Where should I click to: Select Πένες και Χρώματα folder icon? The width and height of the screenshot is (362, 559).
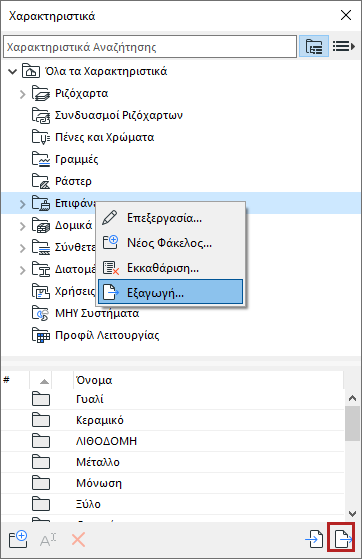coord(41,137)
